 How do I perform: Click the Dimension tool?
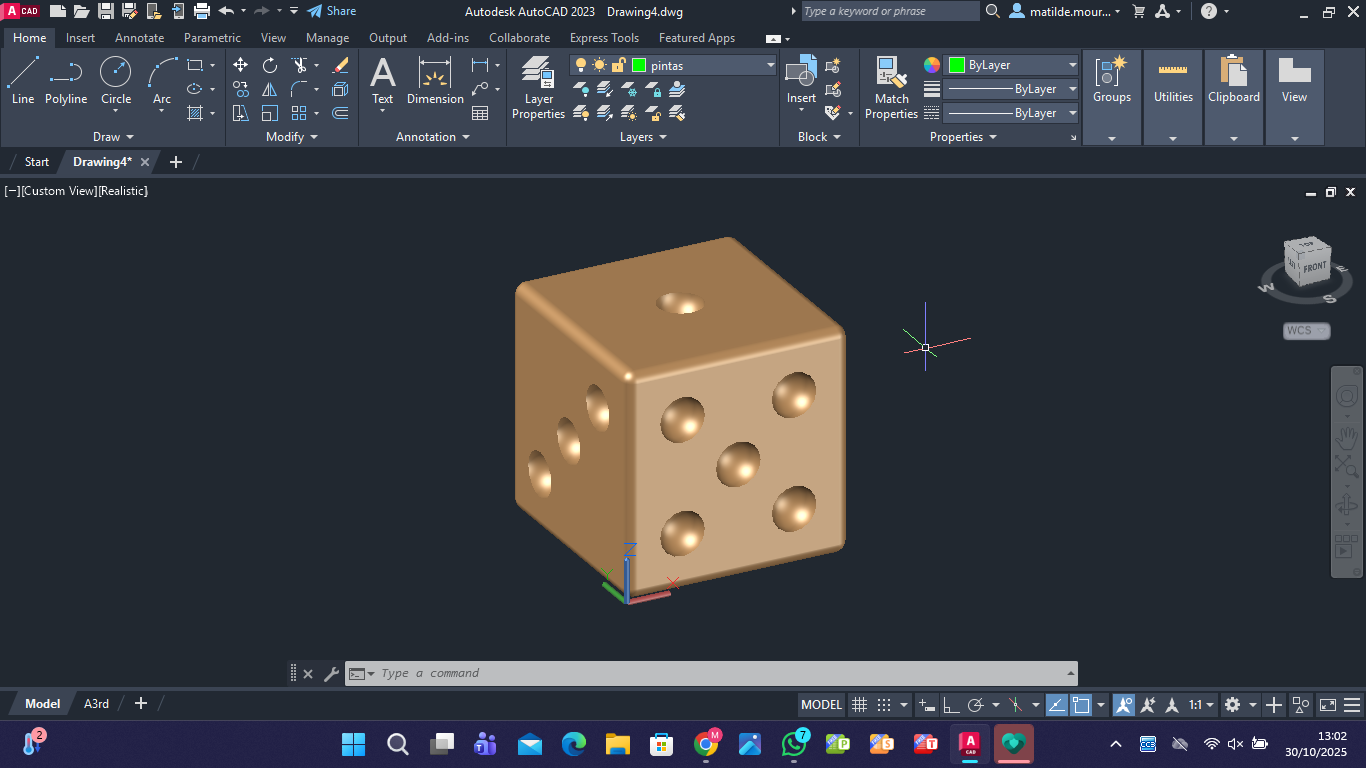[x=435, y=80]
